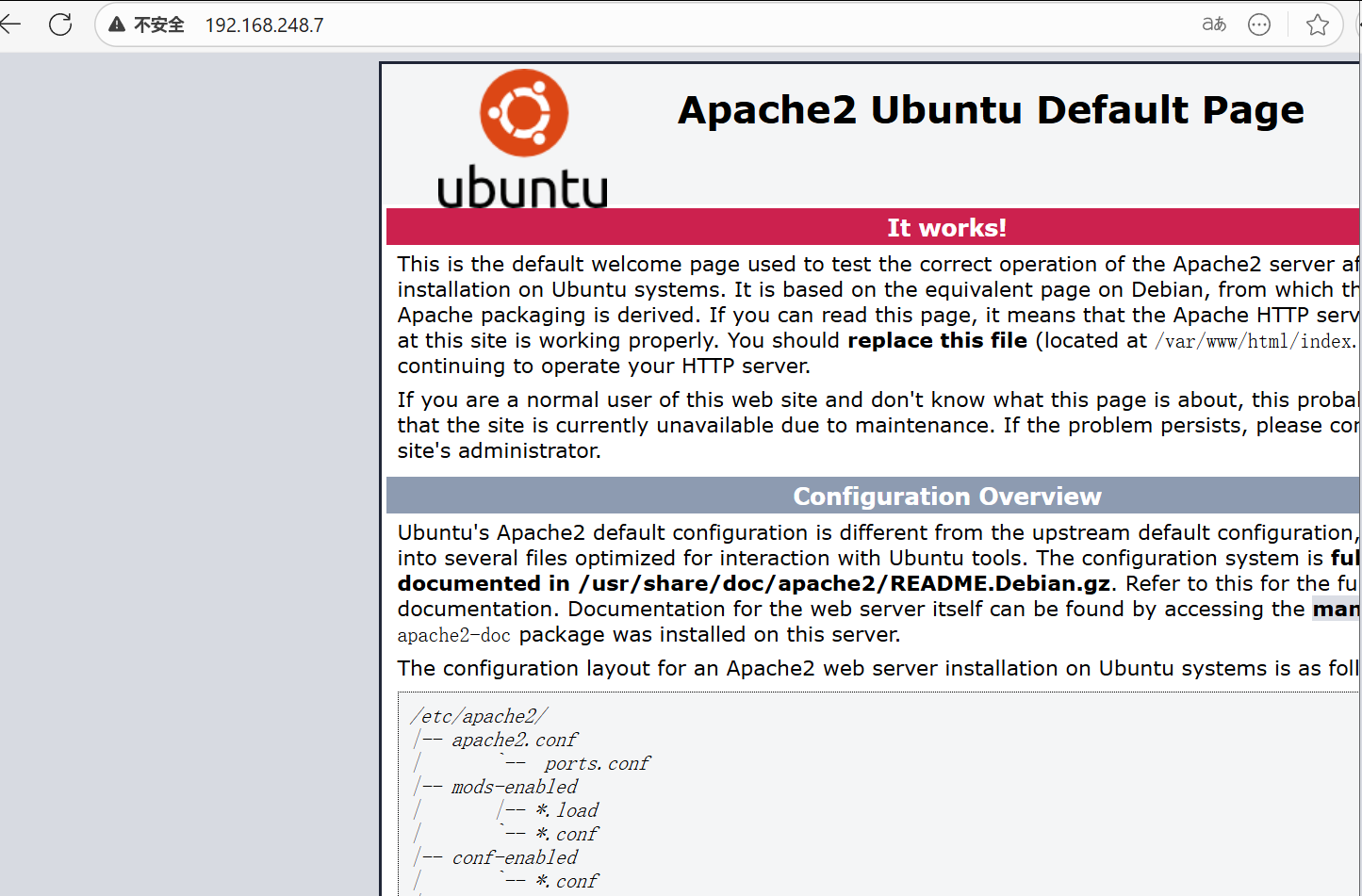This screenshot has height=896, width=1362.
Task: Click the apache2.conf entry in the tree
Action: (515, 740)
